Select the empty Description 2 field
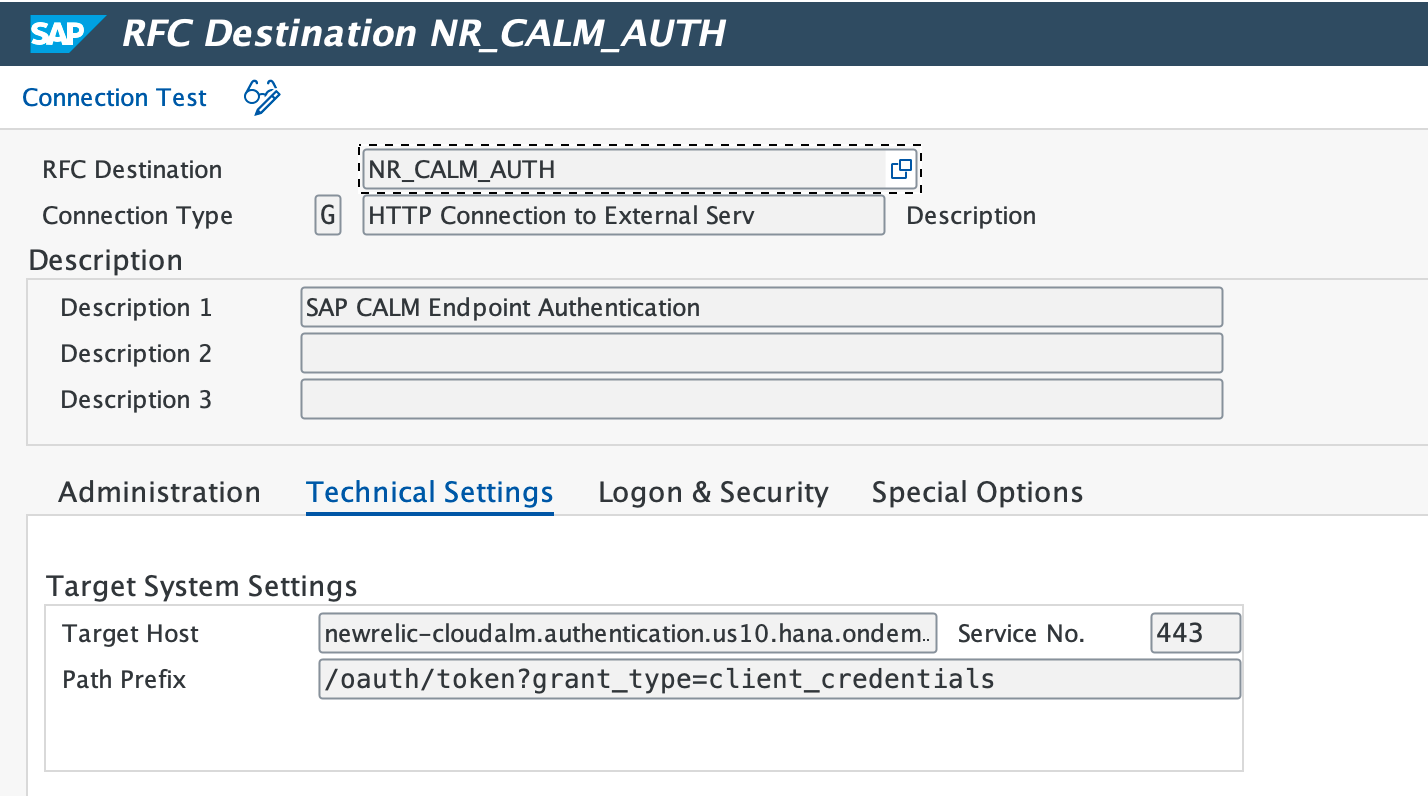The image size is (1428, 796). [760, 353]
